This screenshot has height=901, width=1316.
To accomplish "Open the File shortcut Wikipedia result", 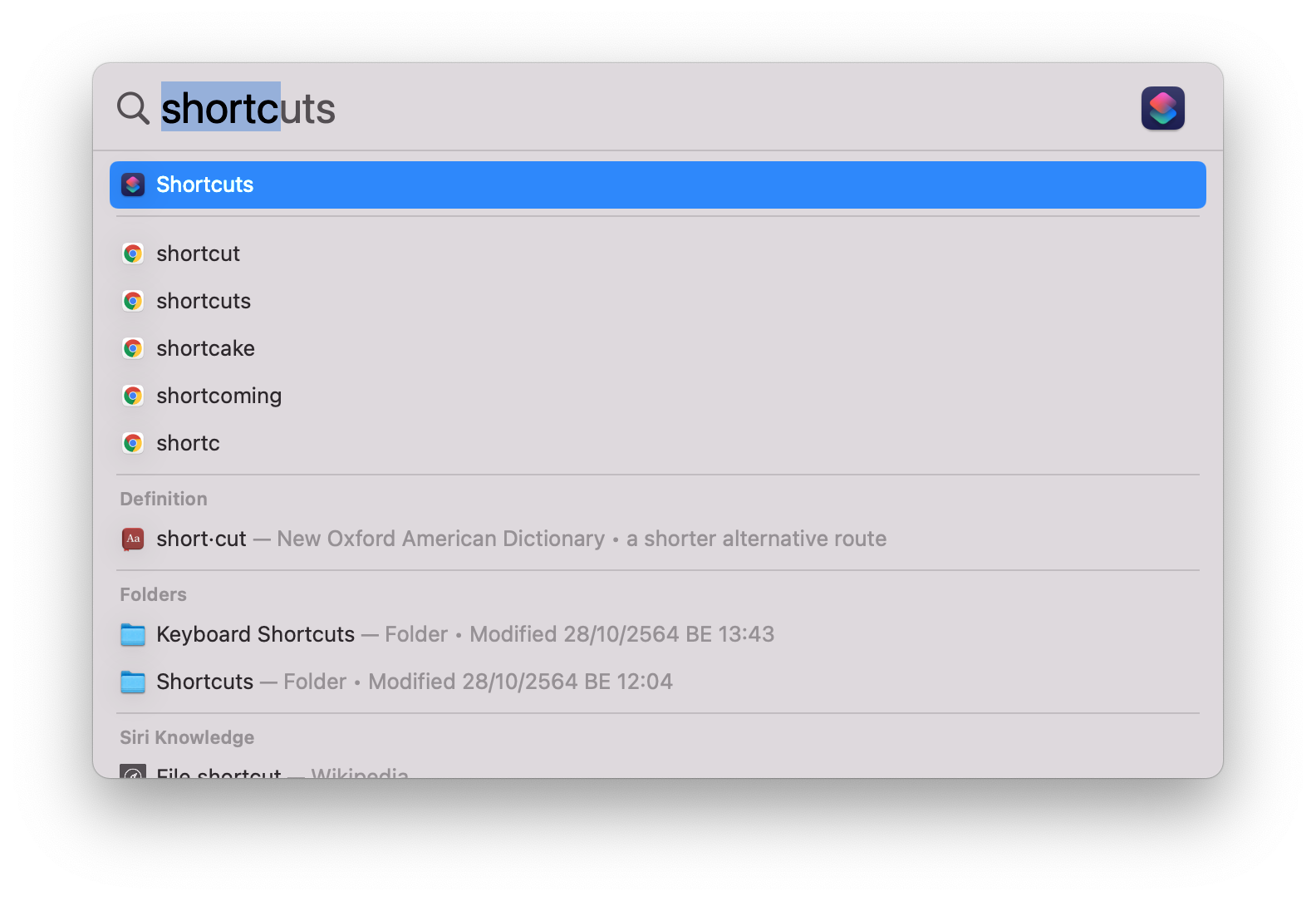I will pos(219,773).
